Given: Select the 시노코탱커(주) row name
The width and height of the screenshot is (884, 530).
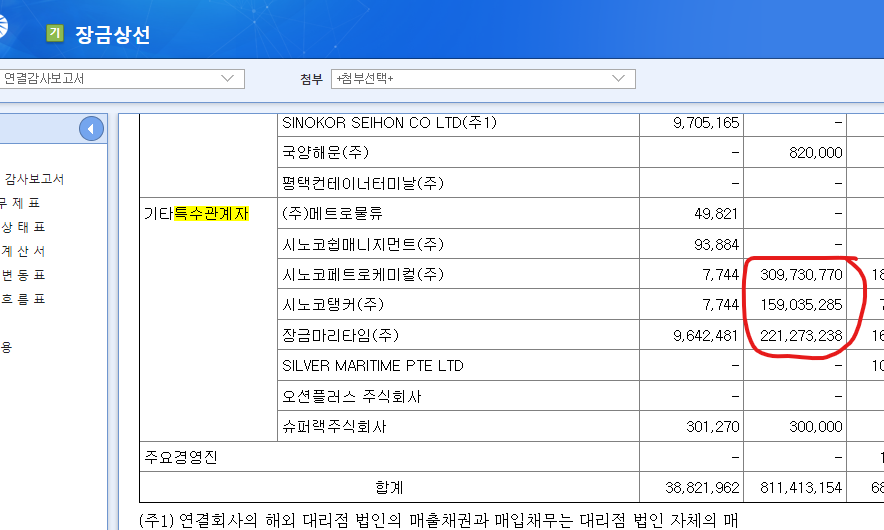Looking at the screenshot, I should coord(333,304).
